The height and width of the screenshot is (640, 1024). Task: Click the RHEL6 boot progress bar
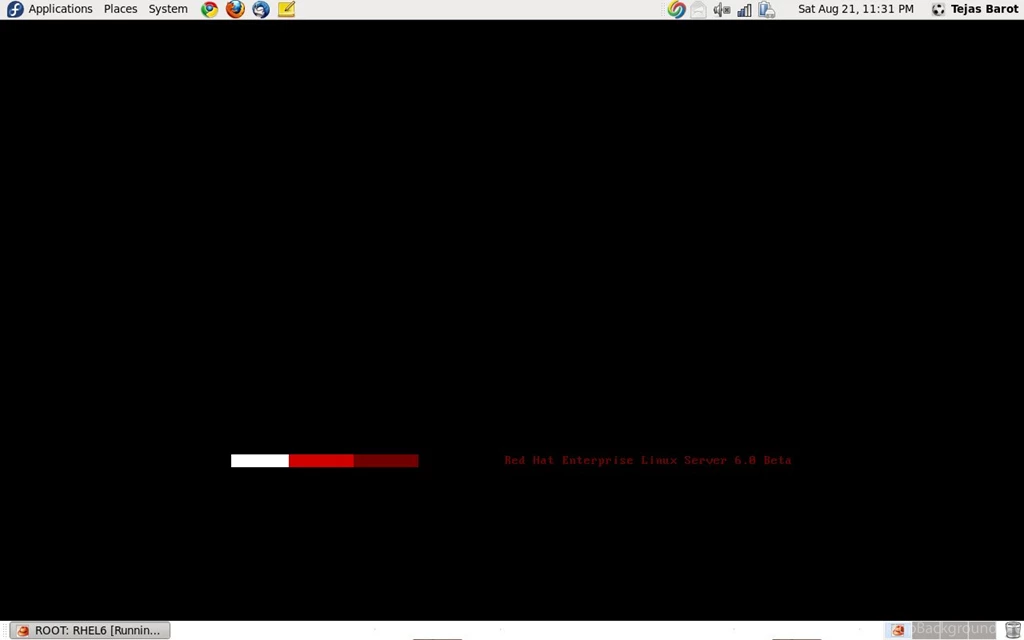click(x=324, y=460)
